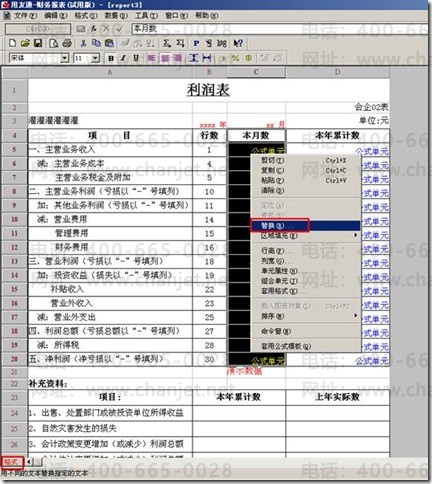Toggle Bold formatting
Screen dimensions: 432x484
tap(111, 58)
